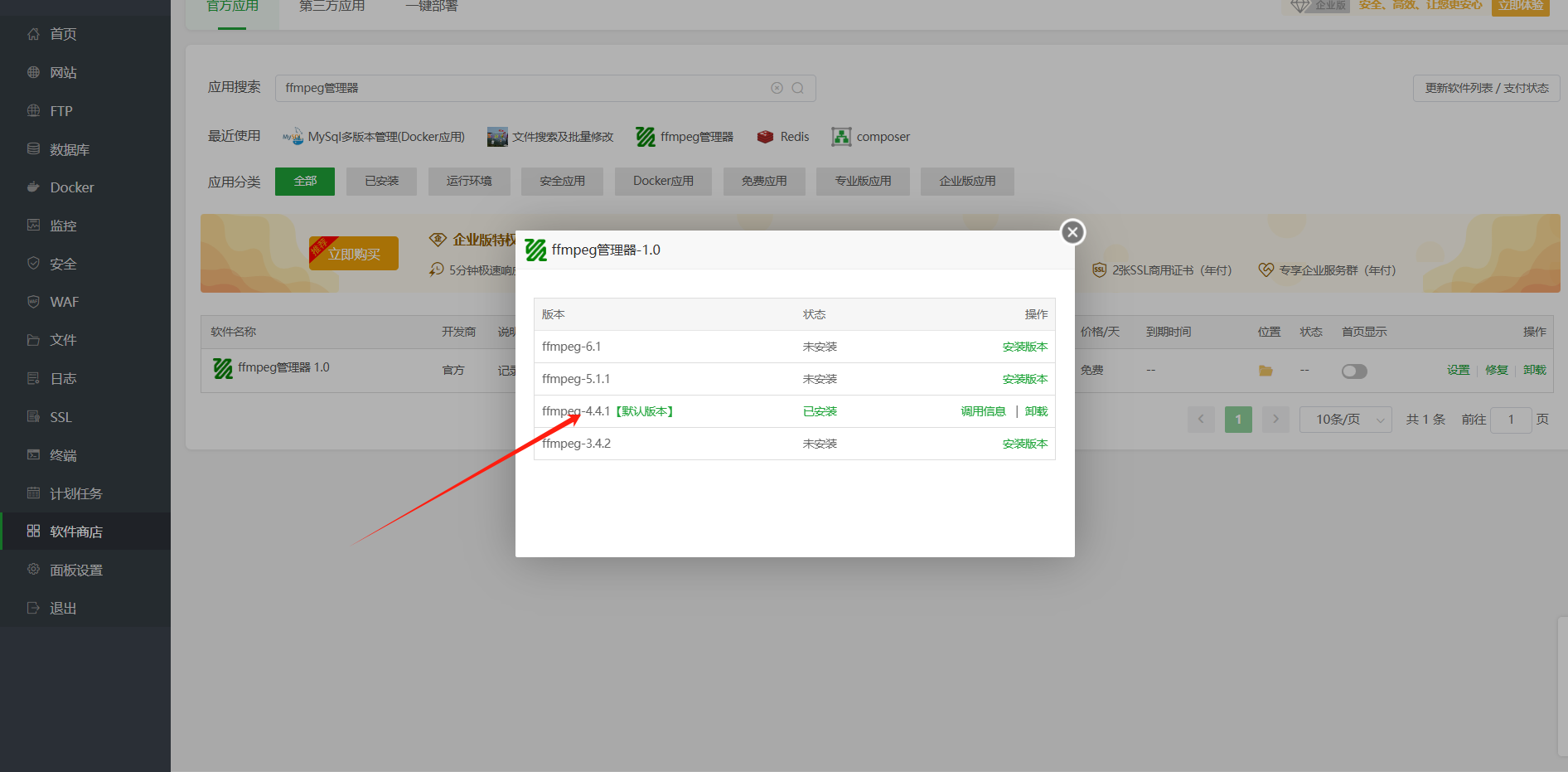
Task: Click the Docker whale icon in sidebar
Action: (x=33, y=187)
